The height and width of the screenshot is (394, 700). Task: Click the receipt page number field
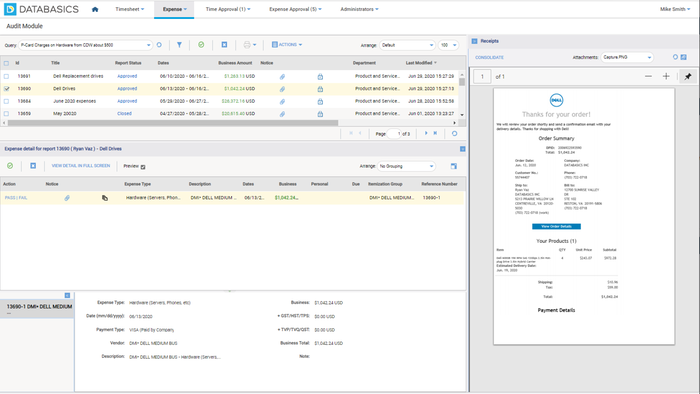coord(482,77)
